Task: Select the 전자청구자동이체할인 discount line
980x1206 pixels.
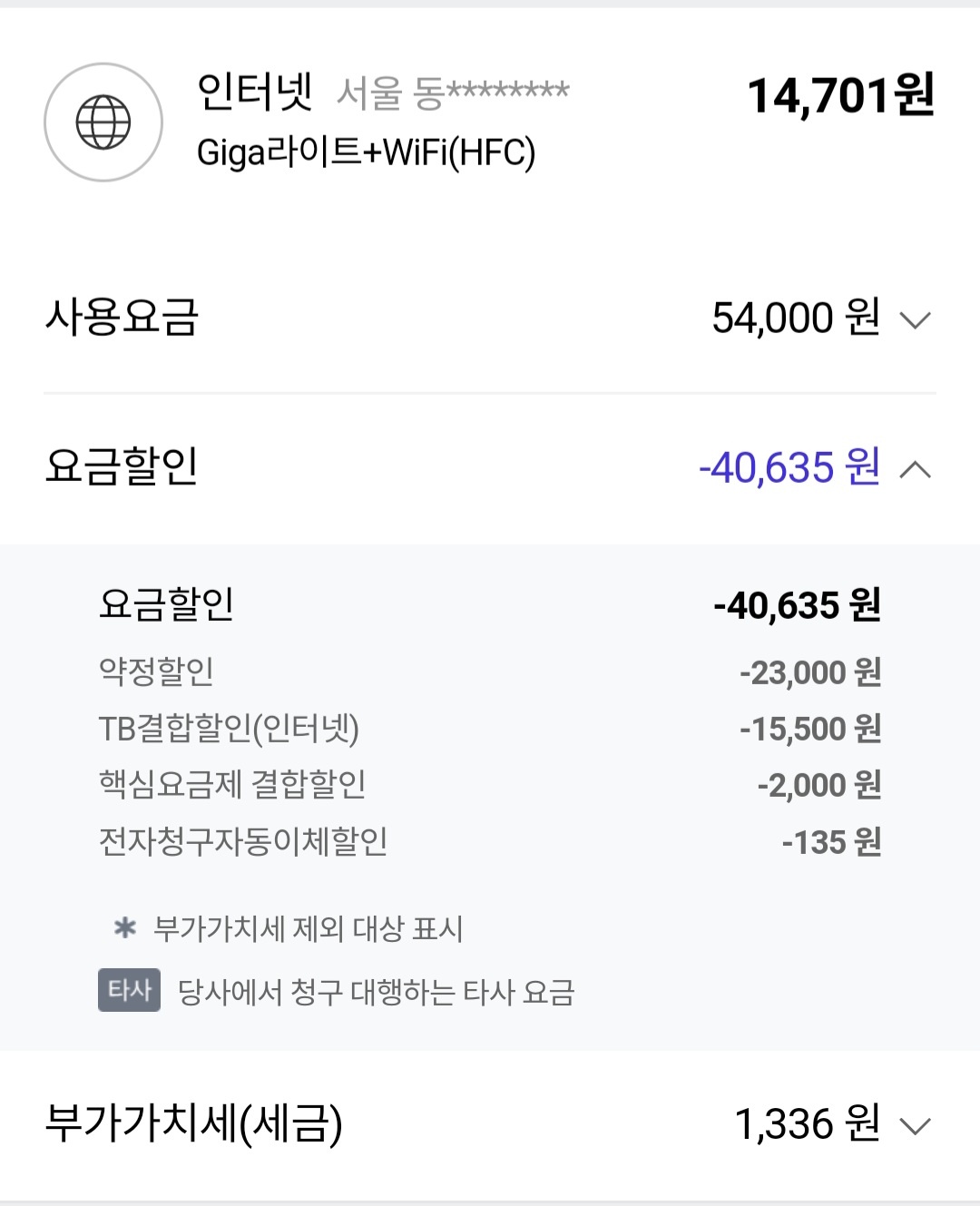Action: point(243,841)
